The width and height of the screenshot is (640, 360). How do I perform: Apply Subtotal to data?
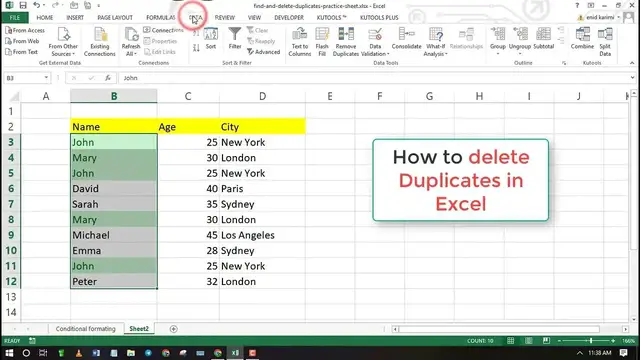543,39
